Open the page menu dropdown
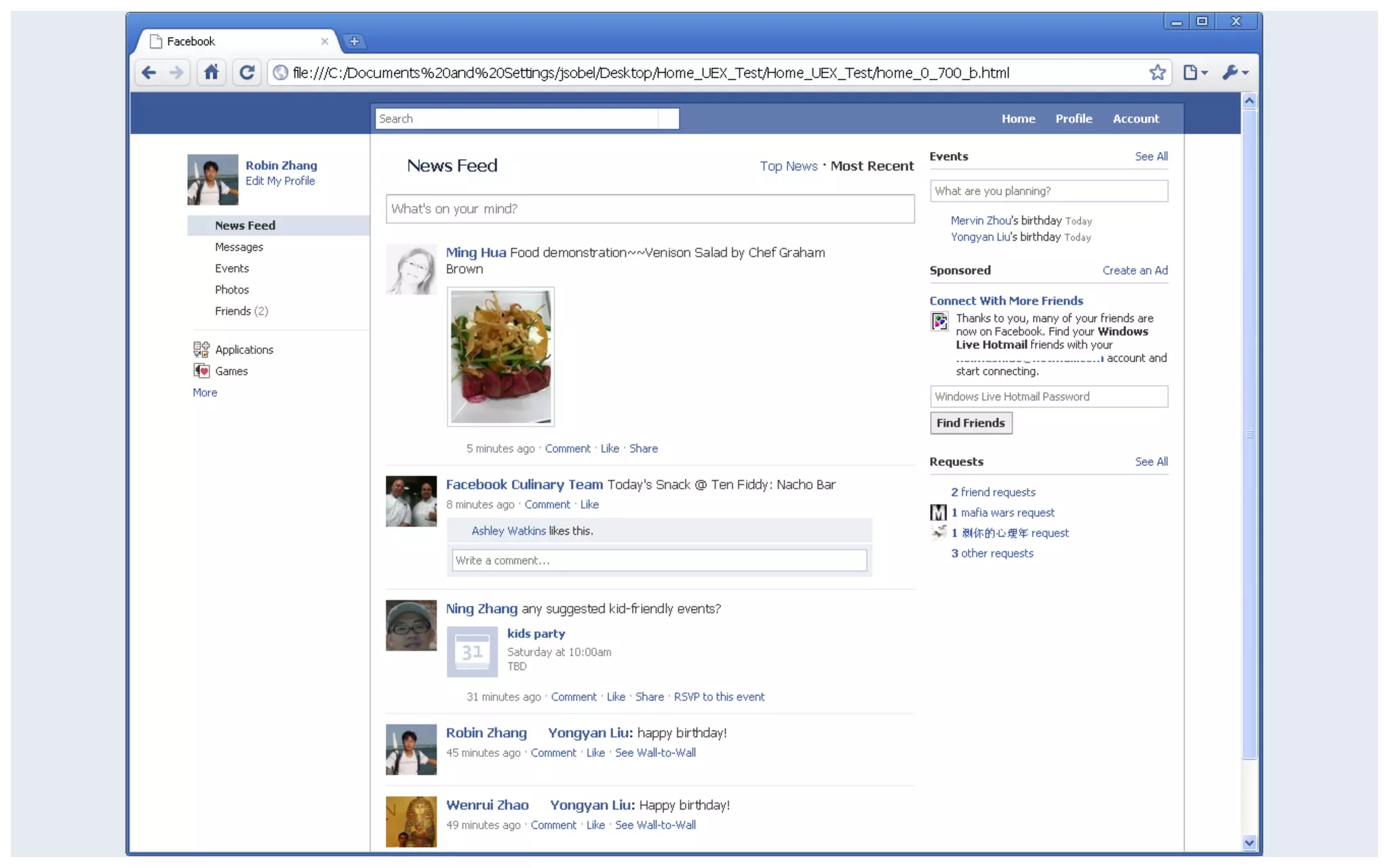The width and height of the screenshot is (1389, 868). [1195, 73]
